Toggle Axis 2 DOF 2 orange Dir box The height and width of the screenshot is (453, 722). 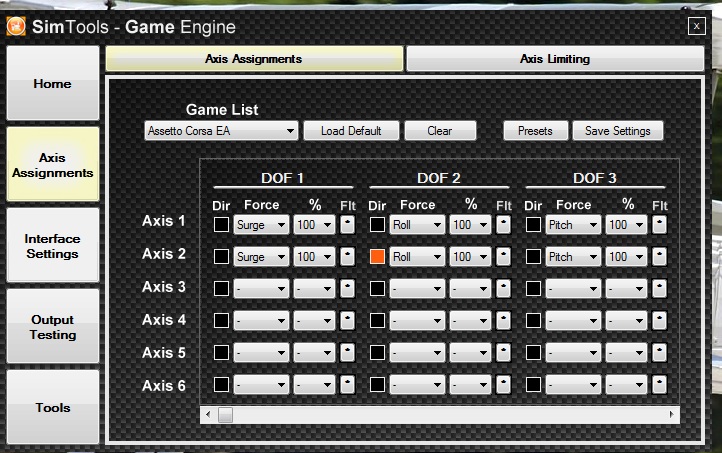tap(377, 256)
